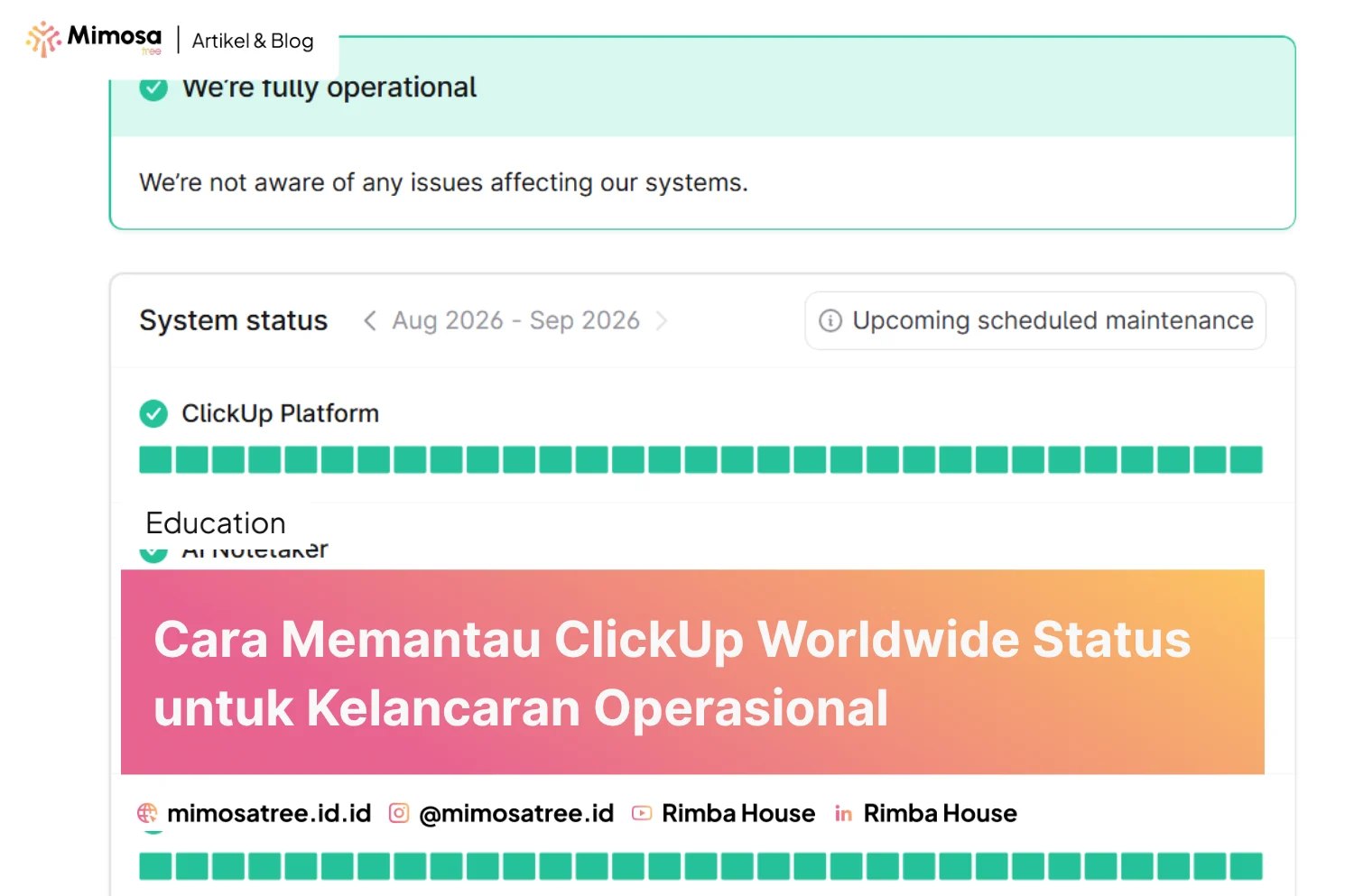Screen dimensions: 1354x896
Task: Open the article title about ClickUp Worldwide Status
Action: 672,673
